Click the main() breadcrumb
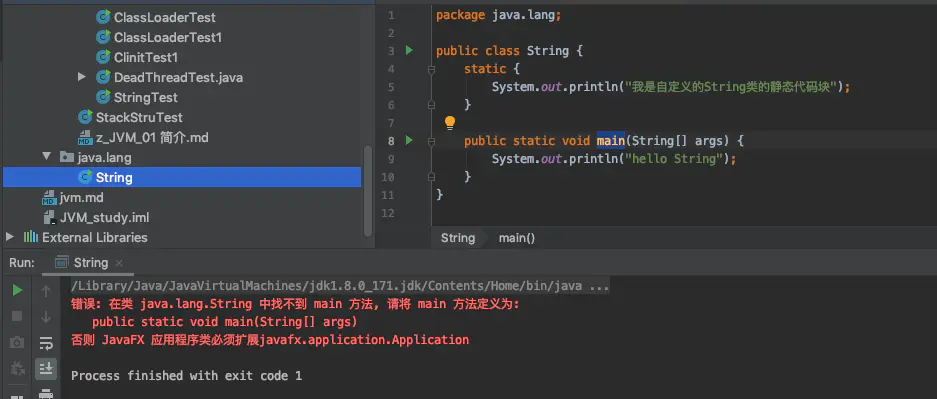Screen dimensions: 937x399 pyautogui.click(x=517, y=238)
